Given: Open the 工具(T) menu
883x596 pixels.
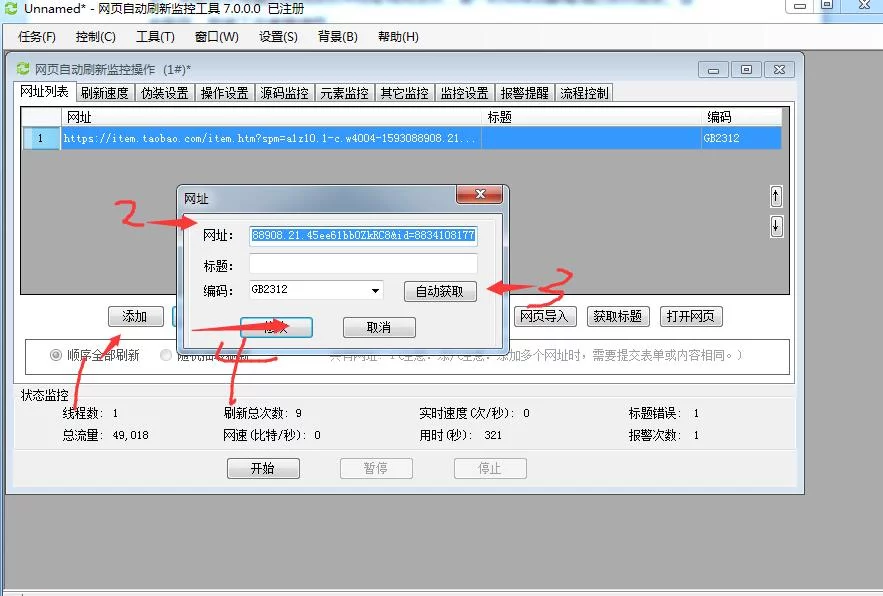Looking at the screenshot, I should pyautogui.click(x=155, y=37).
